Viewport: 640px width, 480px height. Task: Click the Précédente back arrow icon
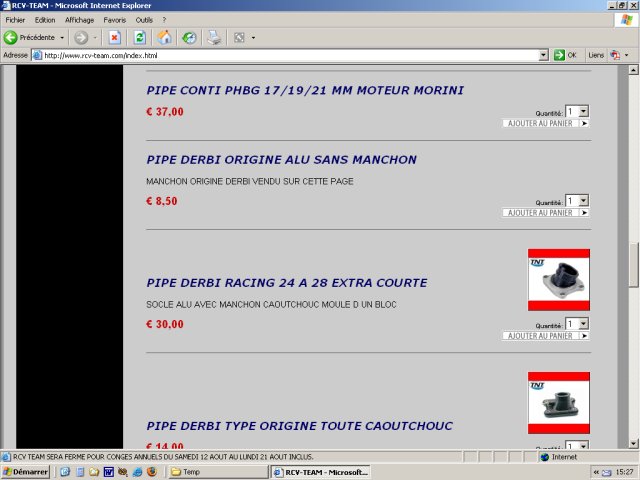(11, 37)
